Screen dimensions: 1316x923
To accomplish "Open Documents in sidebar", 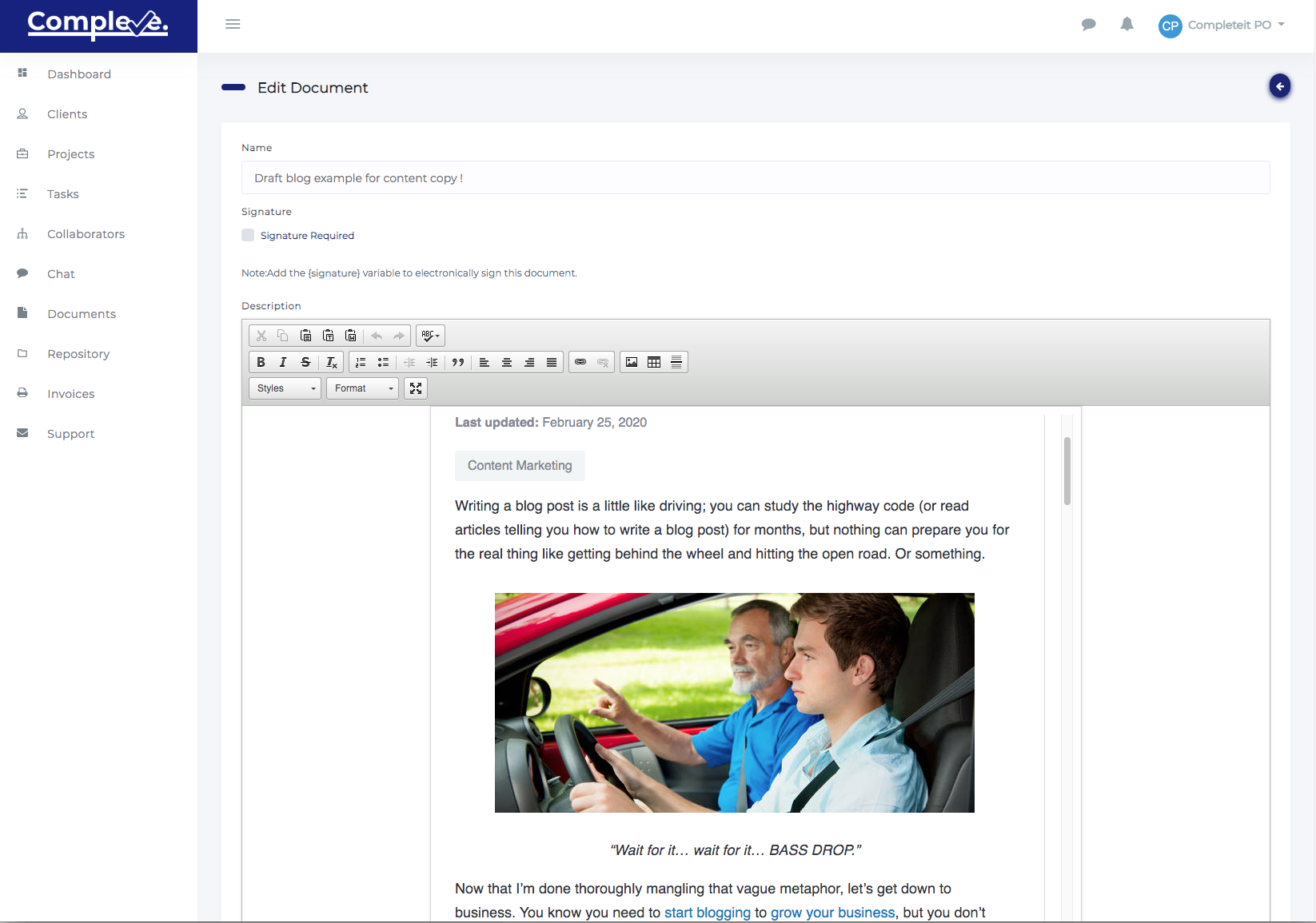I will pos(82,314).
